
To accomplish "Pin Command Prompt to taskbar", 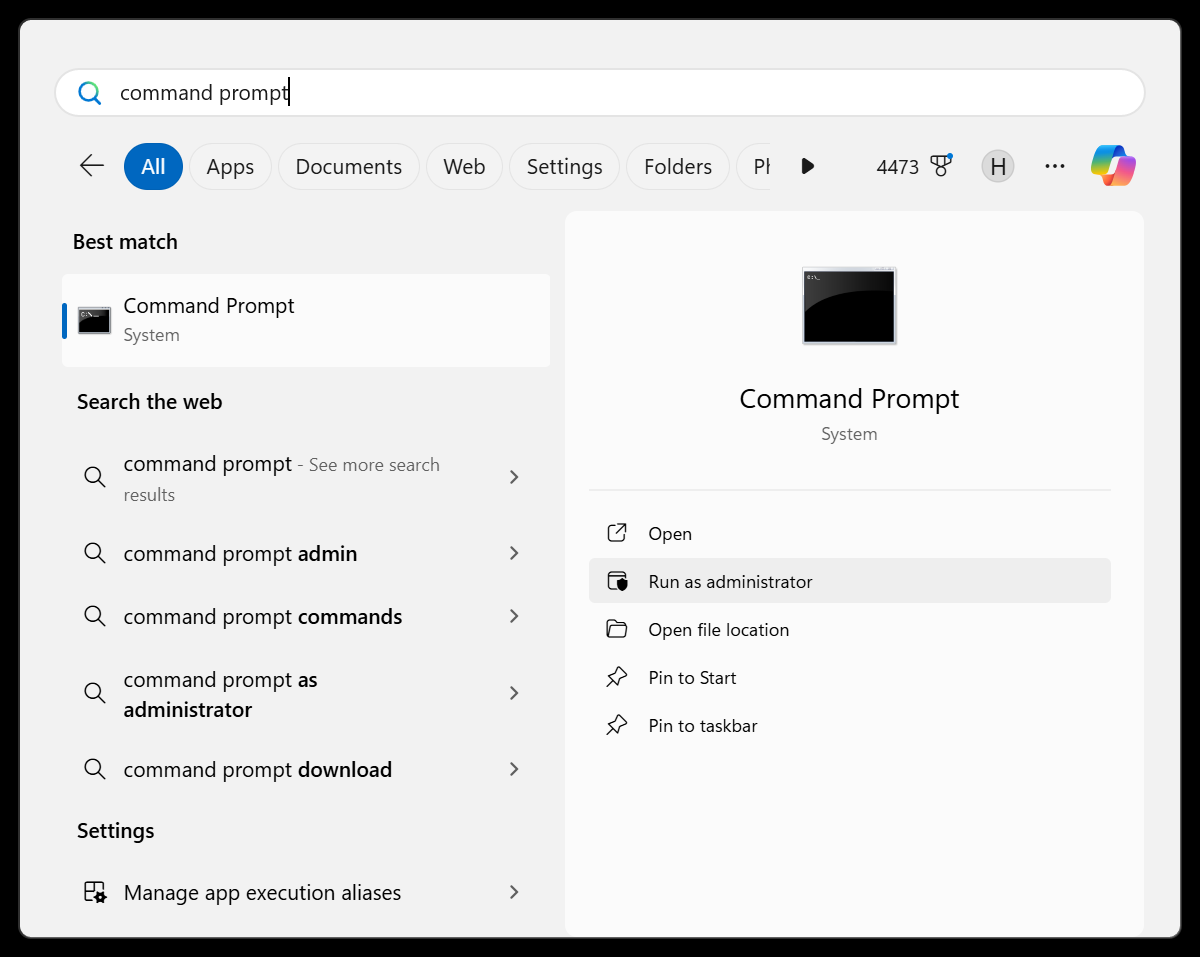I will click(x=702, y=725).
